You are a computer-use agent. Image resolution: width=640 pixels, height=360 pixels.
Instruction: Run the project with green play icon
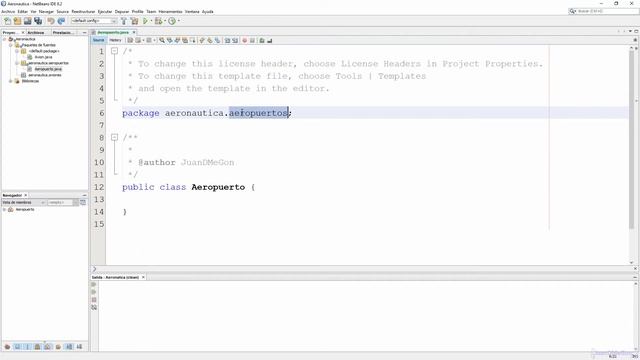(x=145, y=21)
